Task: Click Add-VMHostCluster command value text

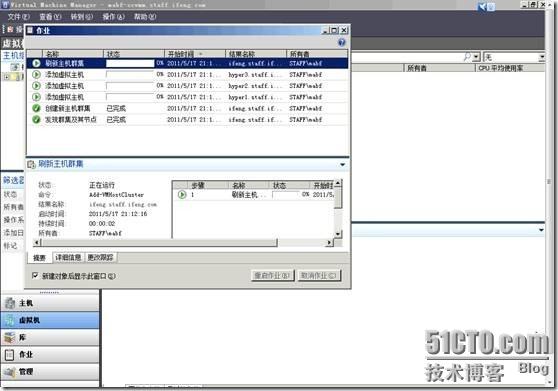Action: pos(116,195)
